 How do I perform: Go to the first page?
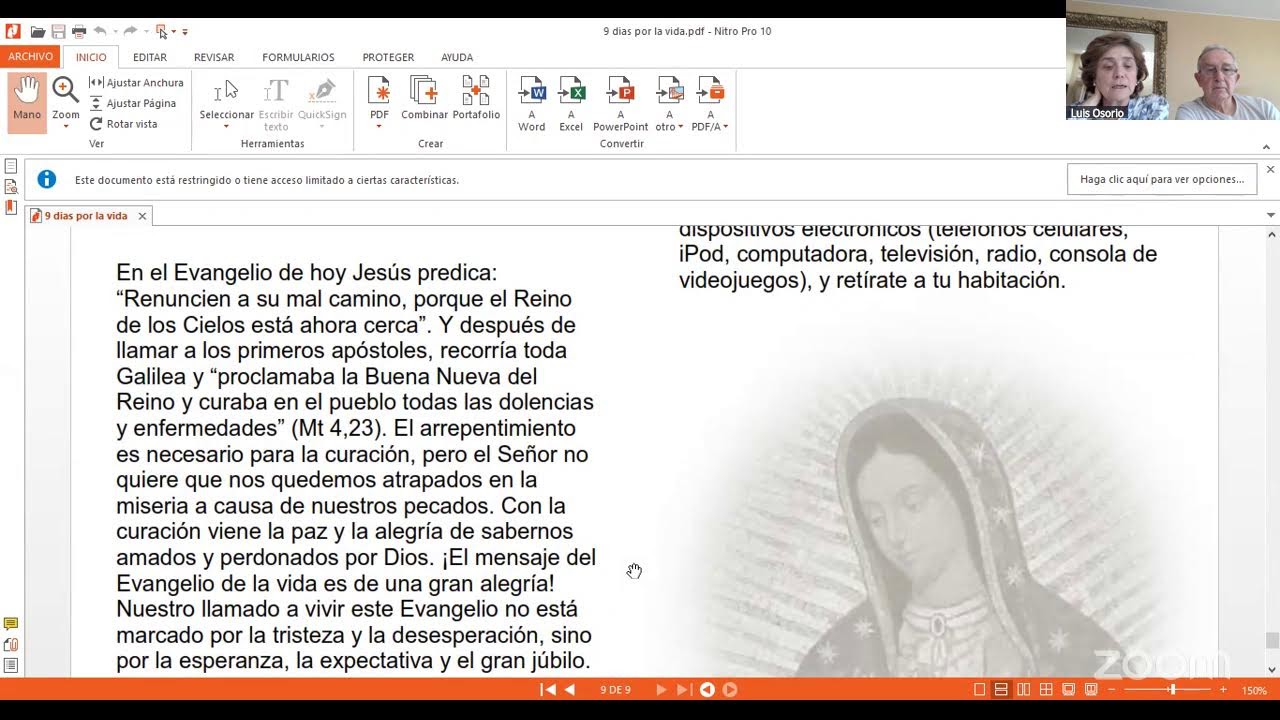(548, 689)
